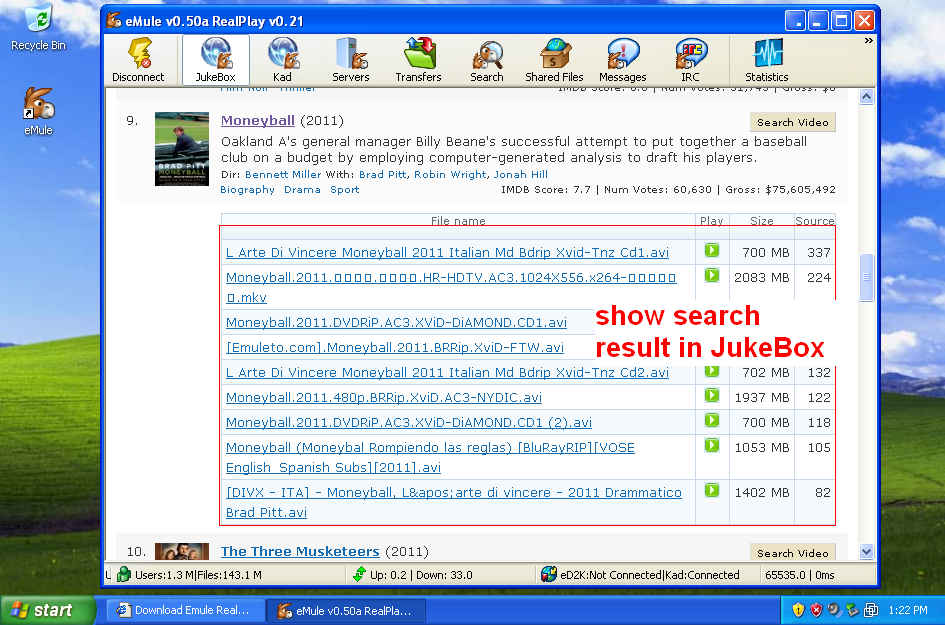Screen dimensions: 945x625
Task: Open actor Brad Pitt link
Action: (x=383, y=174)
